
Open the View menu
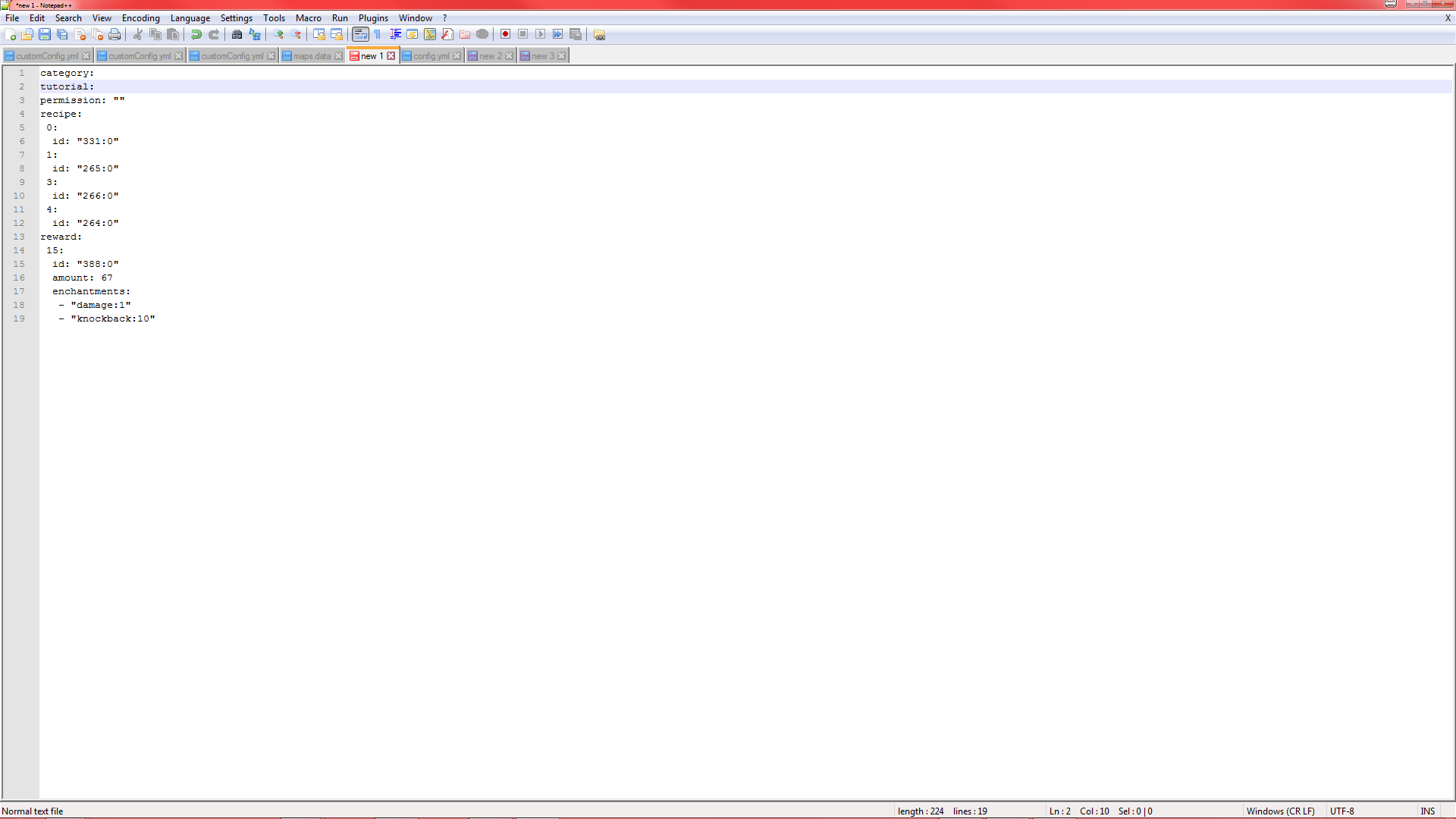point(102,18)
